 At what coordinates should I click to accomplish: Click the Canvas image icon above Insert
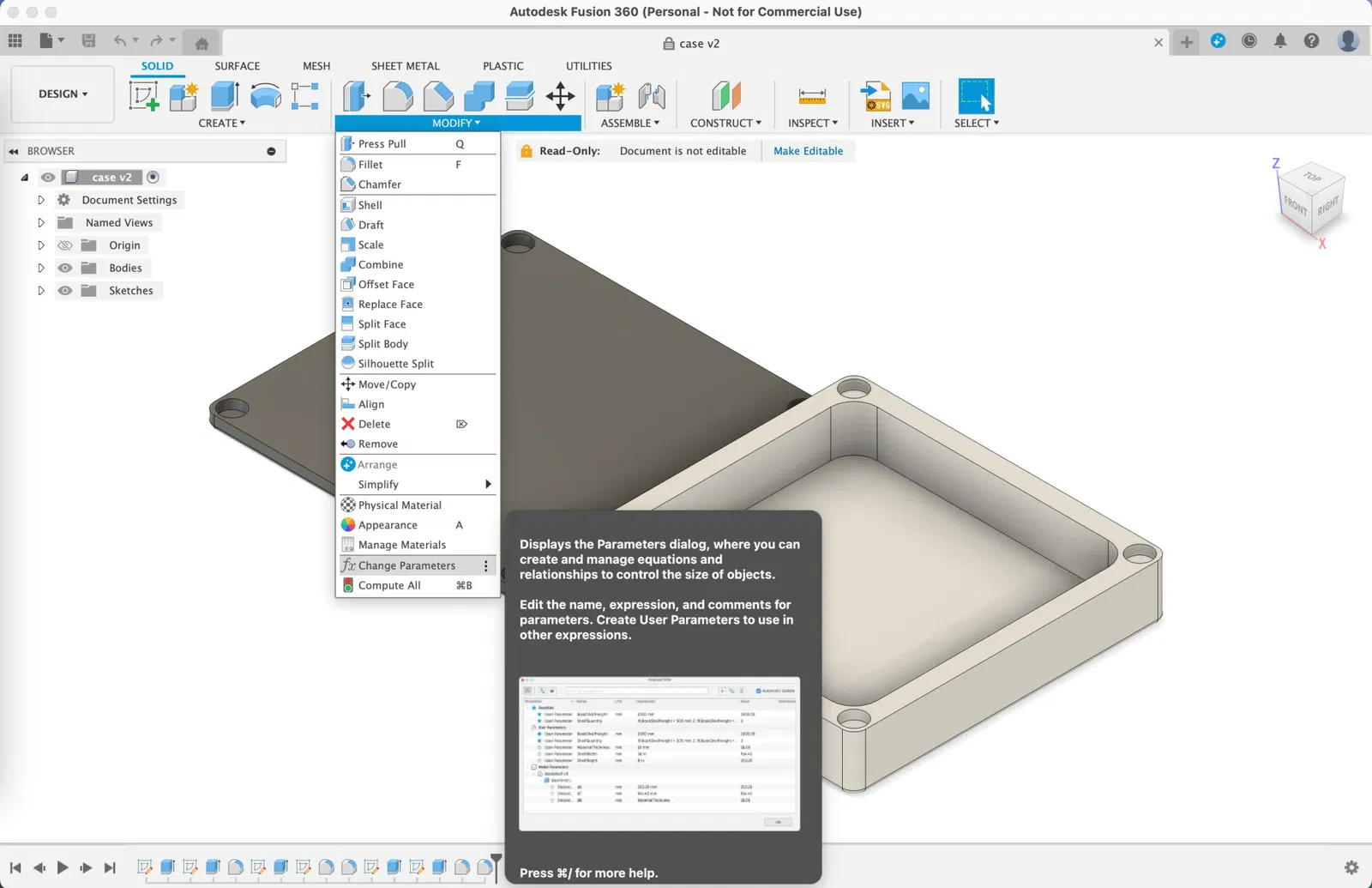point(916,96)
